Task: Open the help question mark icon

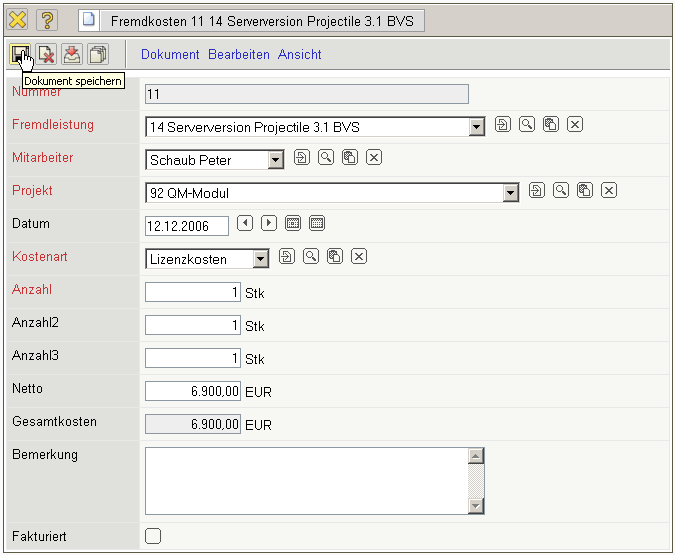Action: [x=47, y=20]
